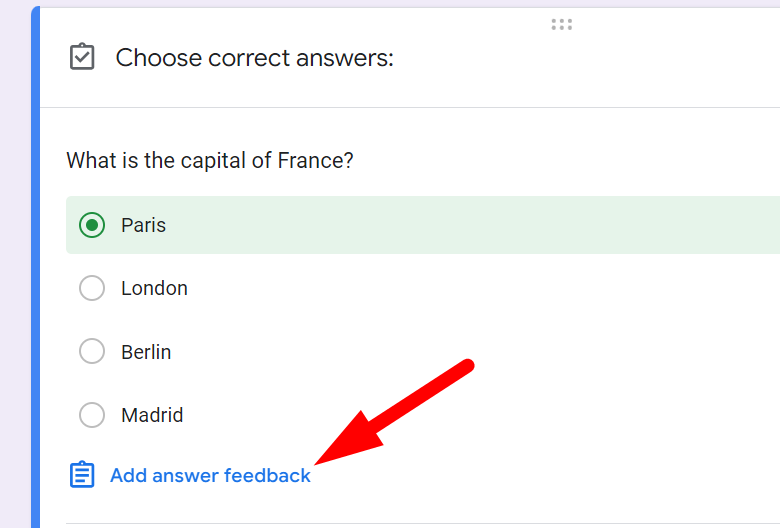The width and height of the screenshot is (780, 528).
Task: Select the Paris radio button
Action: [x=92, y=225]
